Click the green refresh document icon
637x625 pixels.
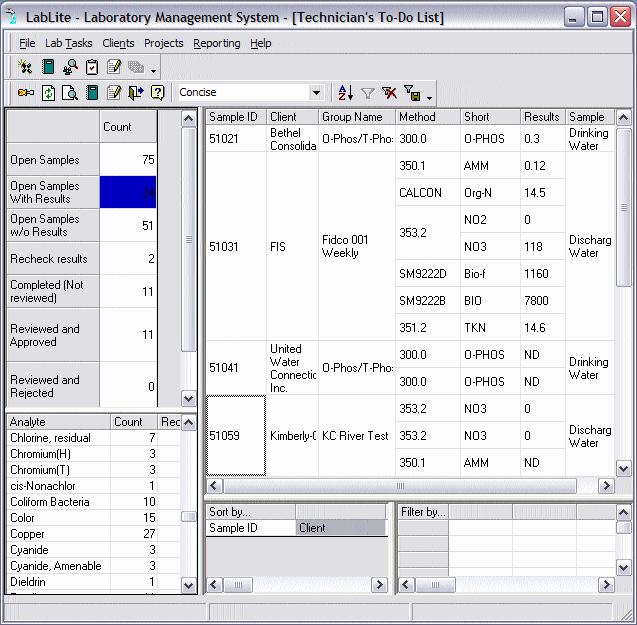coord(48,93)
